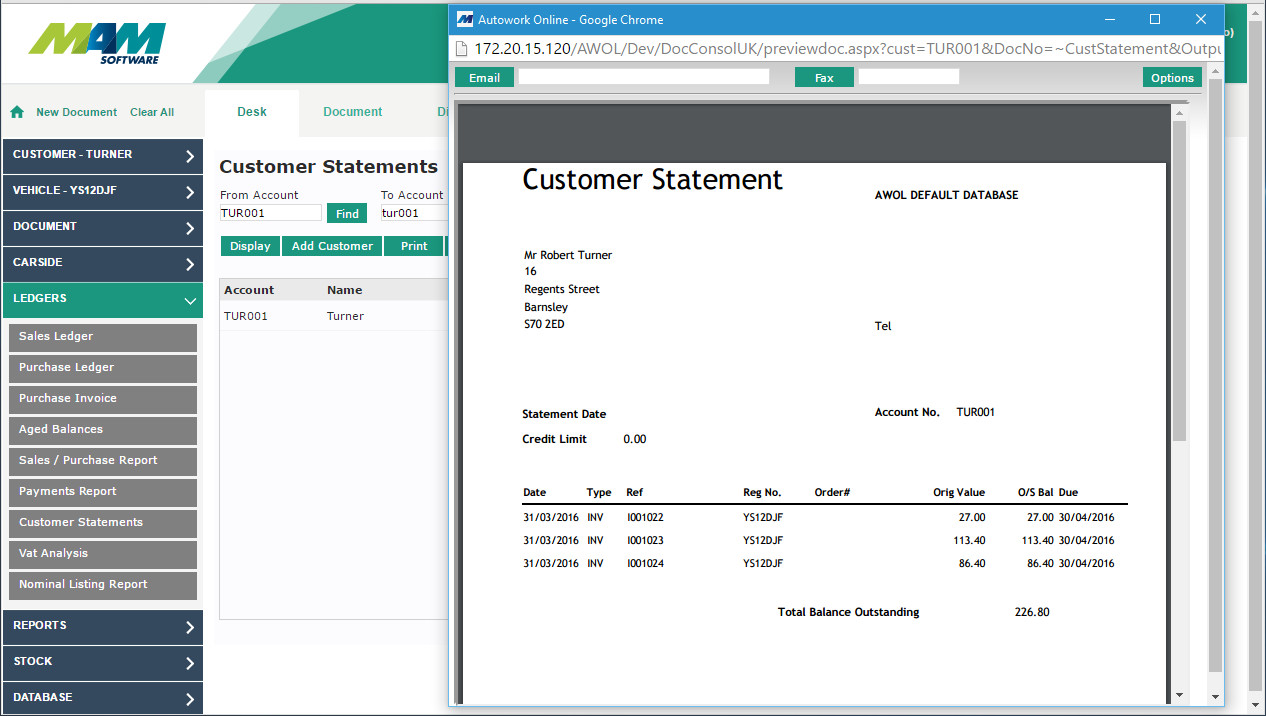Expand the Stock section
The height and width of the screenshot is (716, 1266).
(x=102, y=662)
